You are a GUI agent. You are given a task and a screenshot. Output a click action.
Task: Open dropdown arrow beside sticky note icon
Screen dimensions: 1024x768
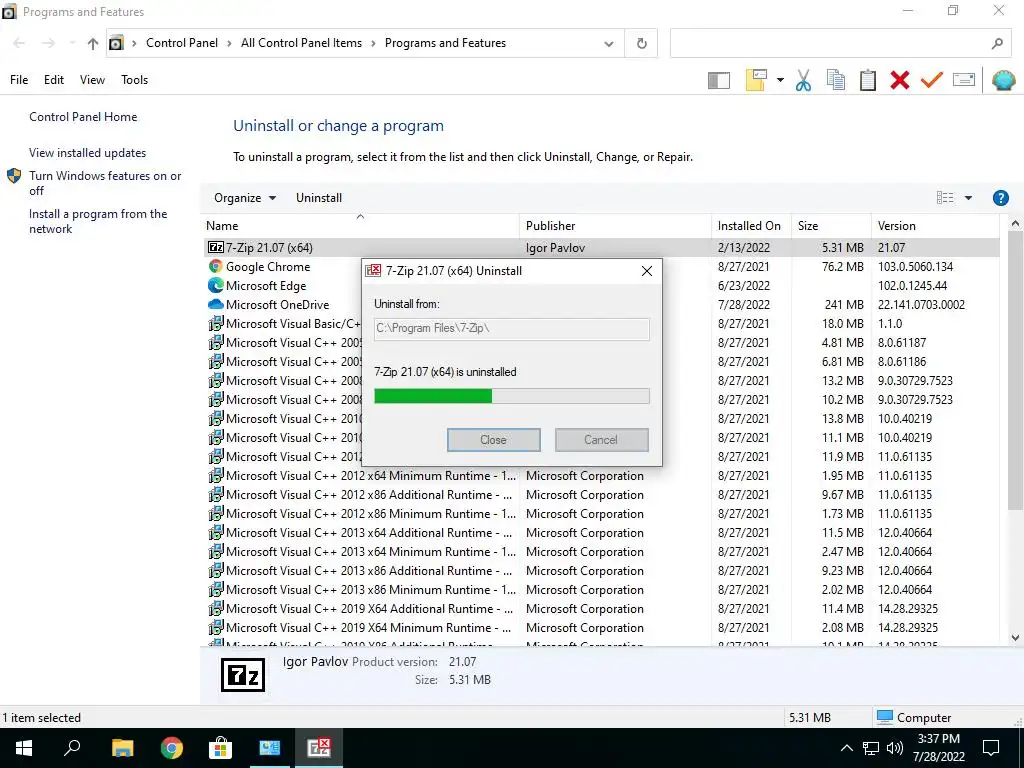click(780, 80)
